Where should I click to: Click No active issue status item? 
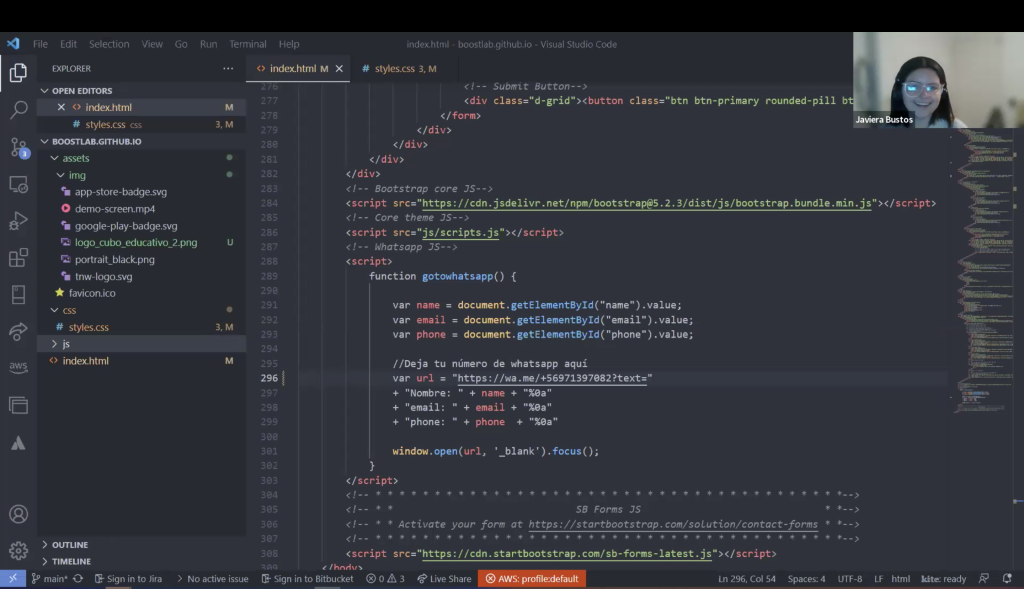coord(212,579)
